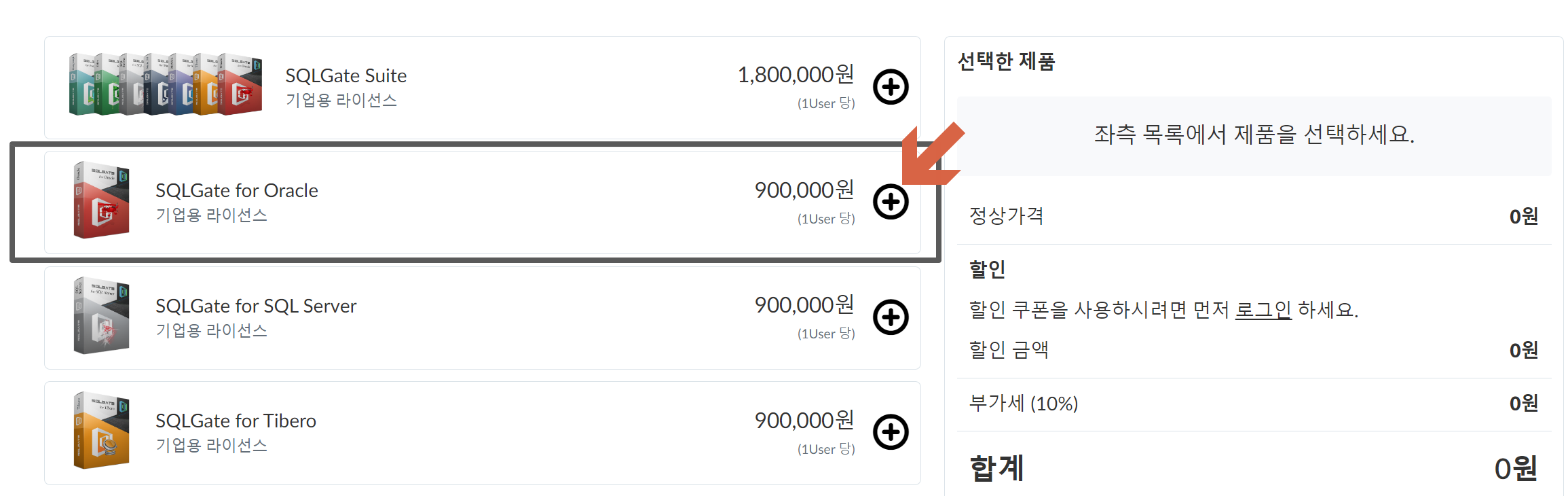Viewport: 1568px width, 496px height.
Task: Click the SQLGate Suite product boxes image
Action: tap(165, 84)
